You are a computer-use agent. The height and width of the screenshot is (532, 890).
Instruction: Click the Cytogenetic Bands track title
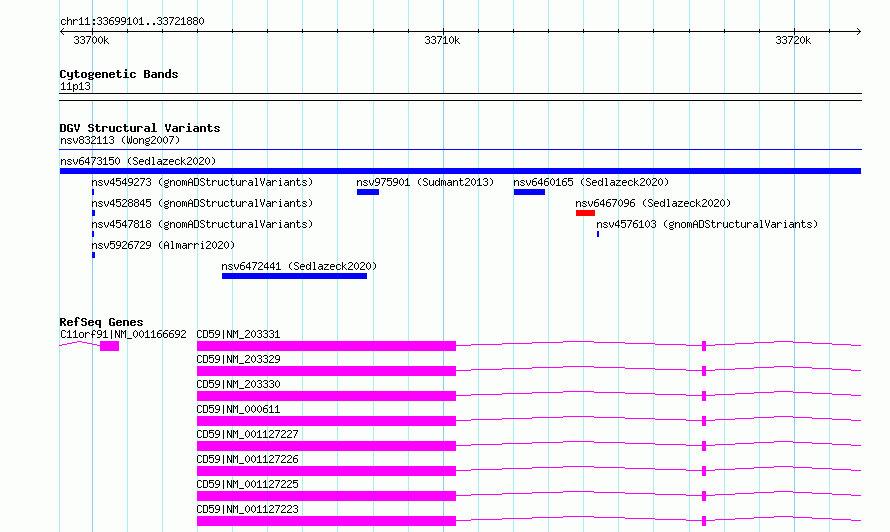click(x=119, y=74)
